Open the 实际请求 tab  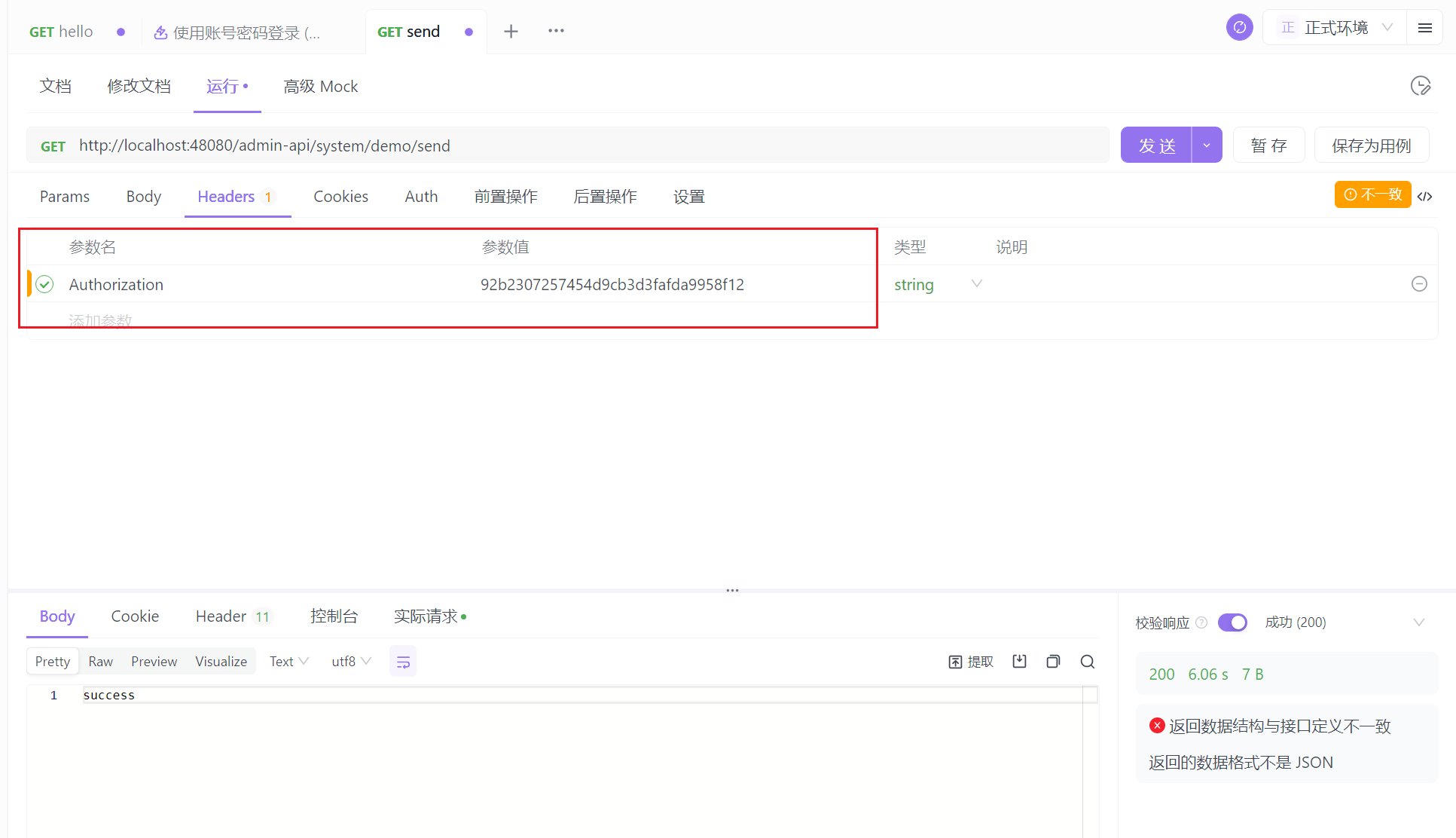pyautogui.click(x=429, y=616)
